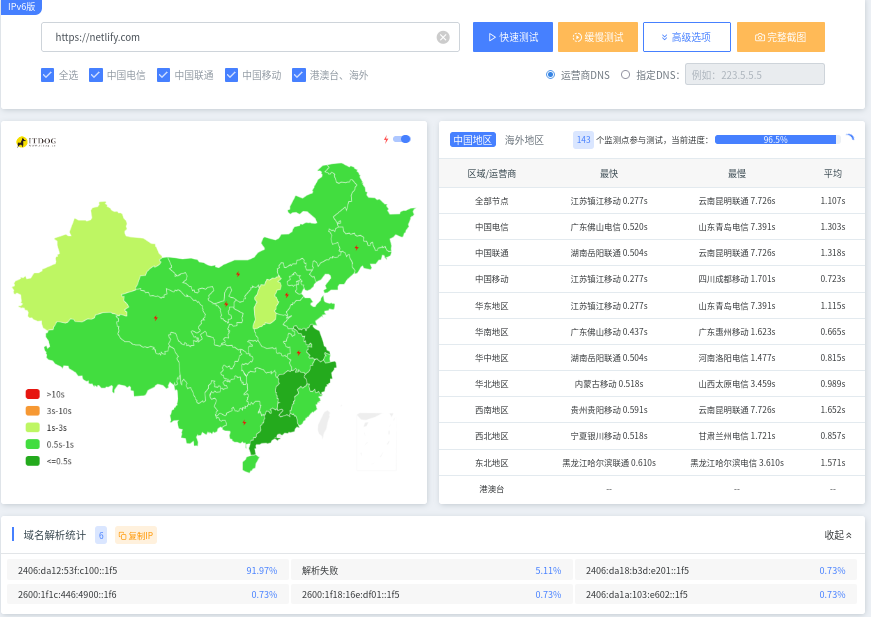Click the copy IP (复制IP) icon button
Viewport: 871px width, 617px height.
136,535
